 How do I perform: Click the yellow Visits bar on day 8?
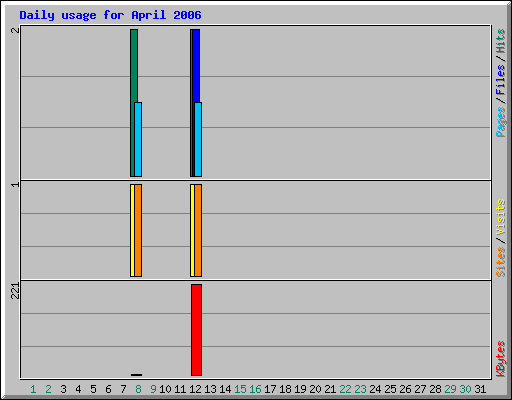pyautogui.click(x=132, y=230)
